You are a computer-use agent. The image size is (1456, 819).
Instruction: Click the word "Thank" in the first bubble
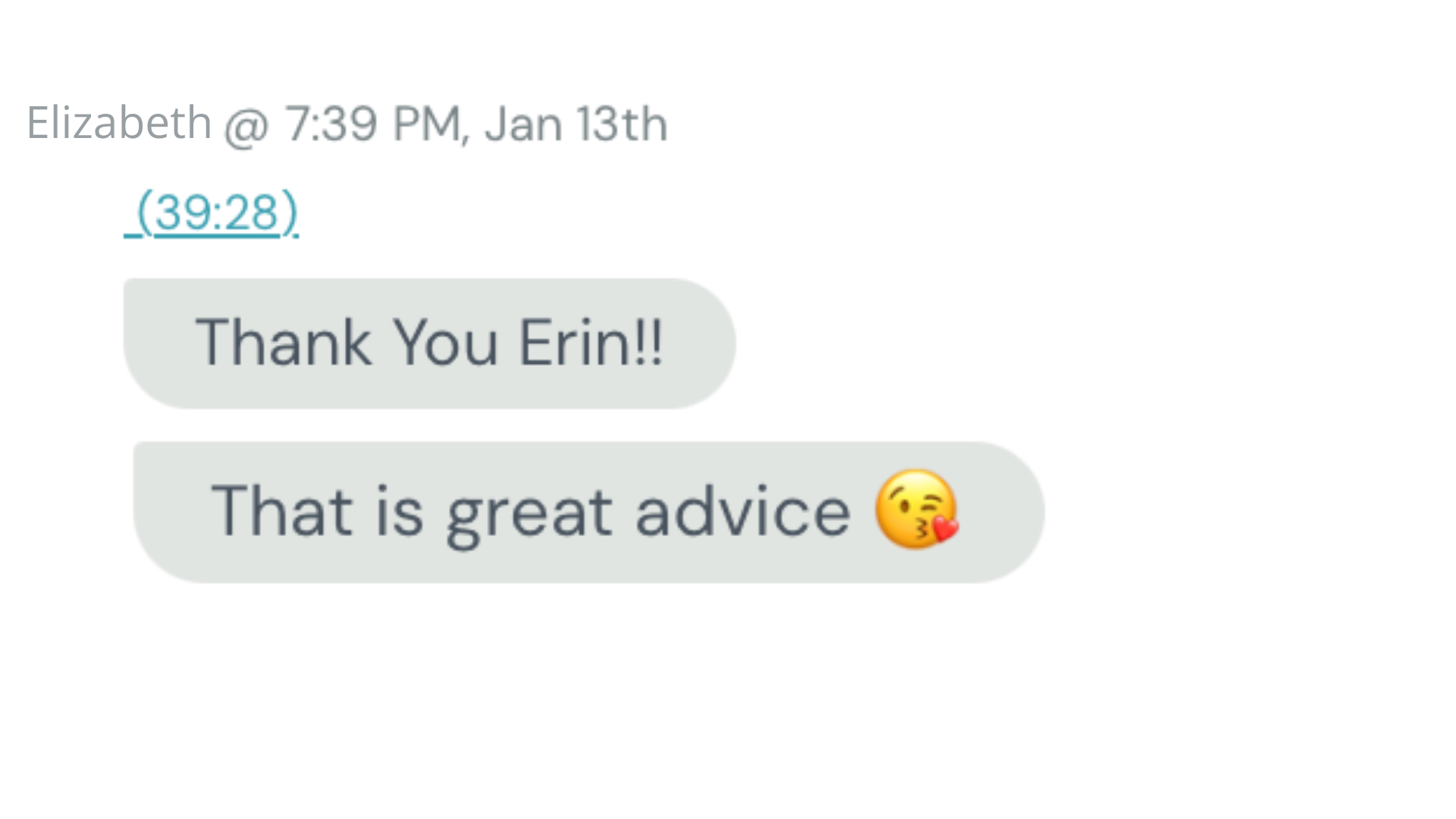[284, 343]
